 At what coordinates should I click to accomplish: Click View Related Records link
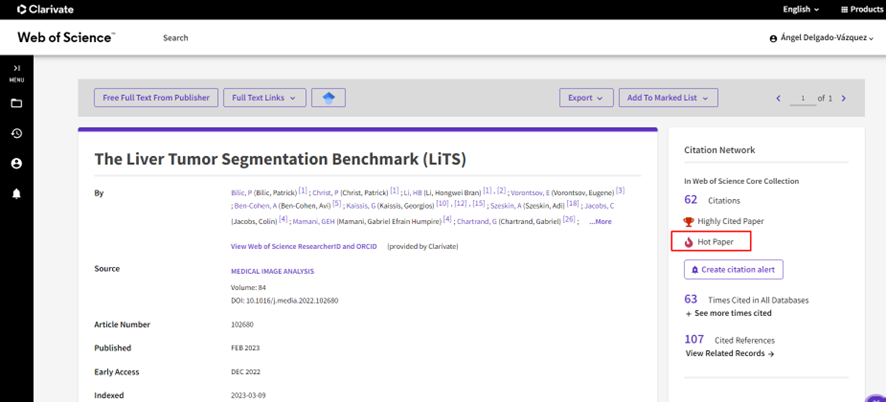pyautogui.click(x=729, y=353)
